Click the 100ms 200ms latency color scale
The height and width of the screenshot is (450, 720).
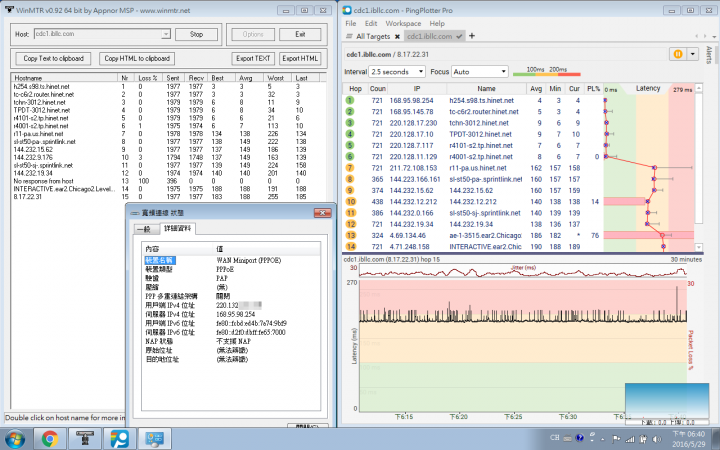click(x=546, y=71)
